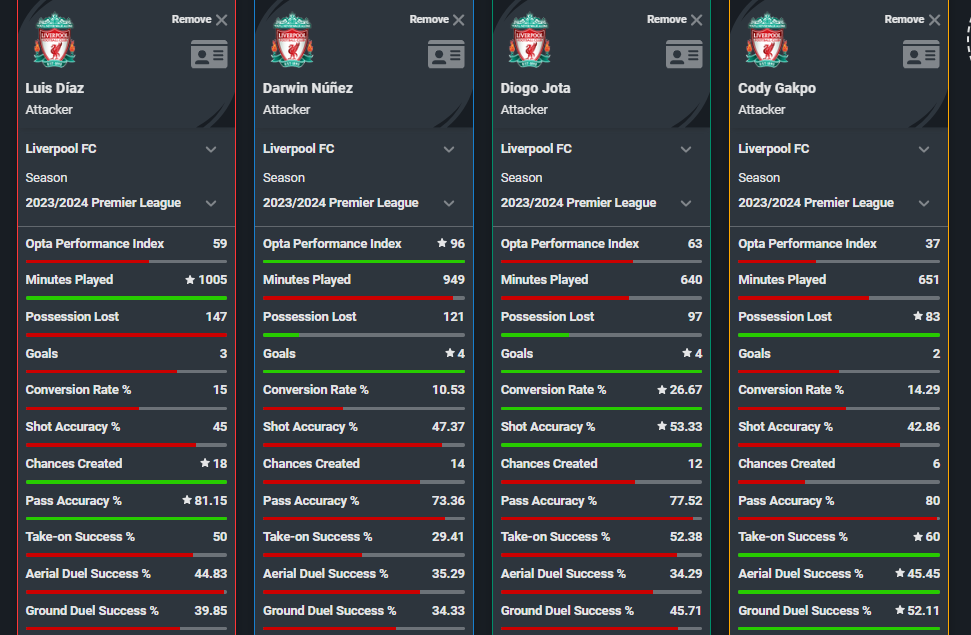This screenshot has width=971, height=635.
Task: Remove Darwin Núñez from comparison
Action: (x=437, y=20)
